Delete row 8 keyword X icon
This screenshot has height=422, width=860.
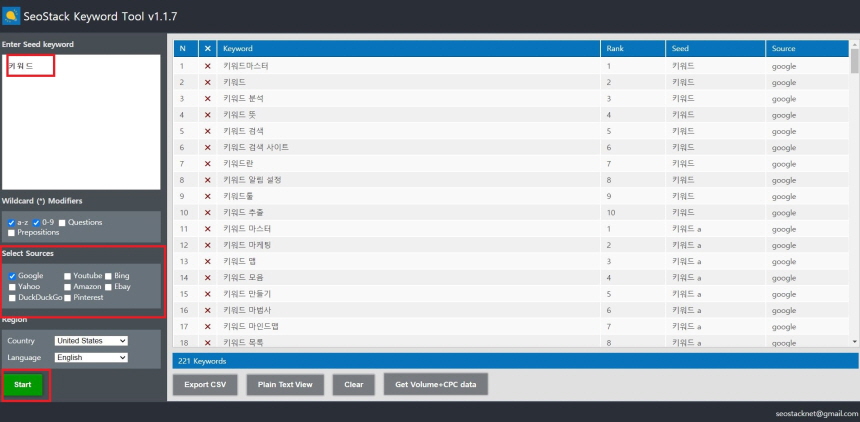coord(207,180)
